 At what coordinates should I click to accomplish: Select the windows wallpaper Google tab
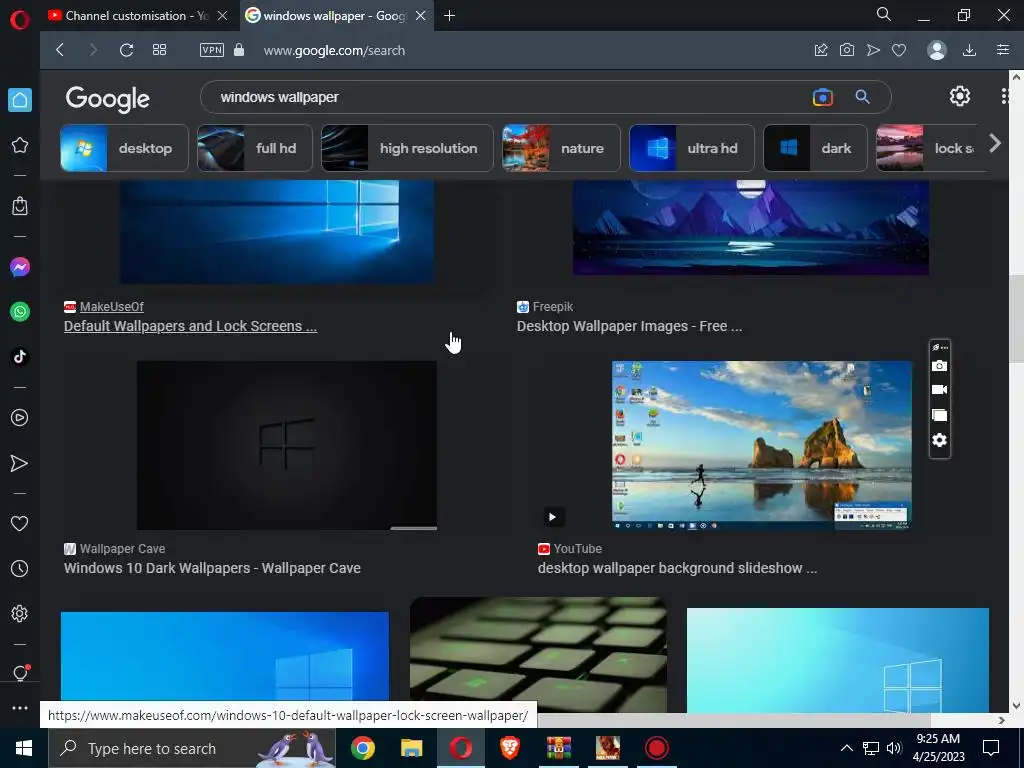(335, 16)
